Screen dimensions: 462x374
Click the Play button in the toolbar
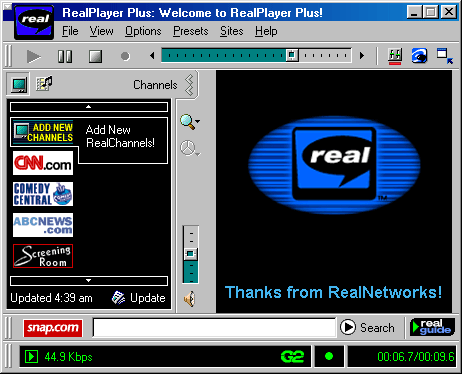(33, 56)
